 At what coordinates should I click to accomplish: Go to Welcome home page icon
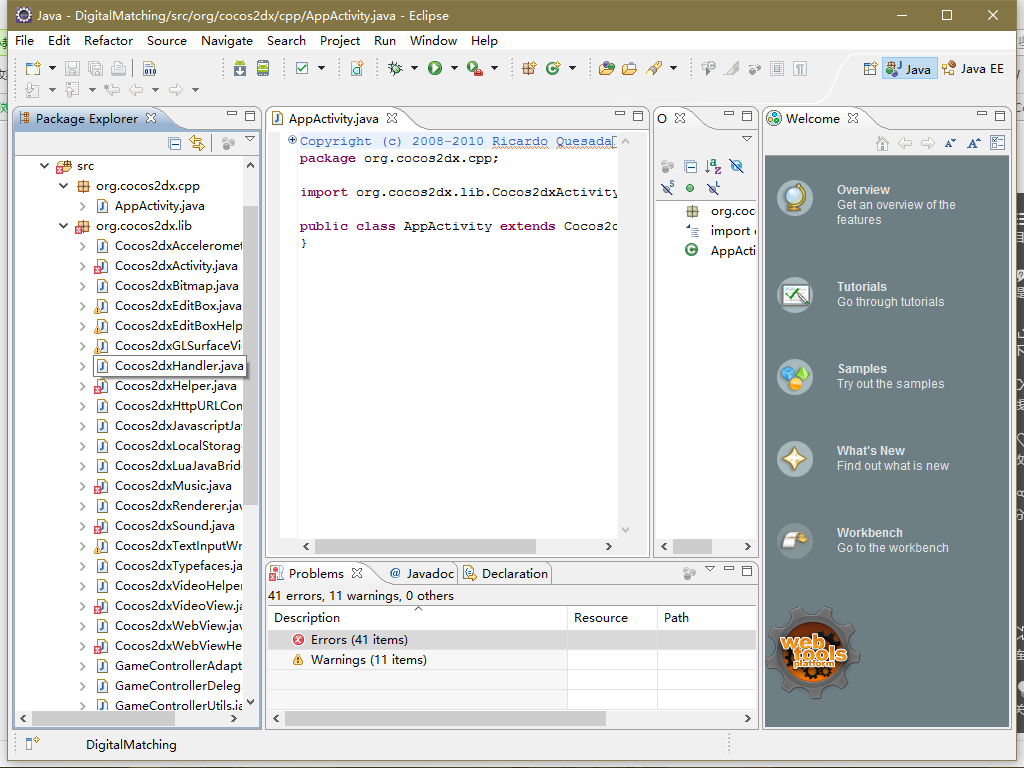coord(882,143)
